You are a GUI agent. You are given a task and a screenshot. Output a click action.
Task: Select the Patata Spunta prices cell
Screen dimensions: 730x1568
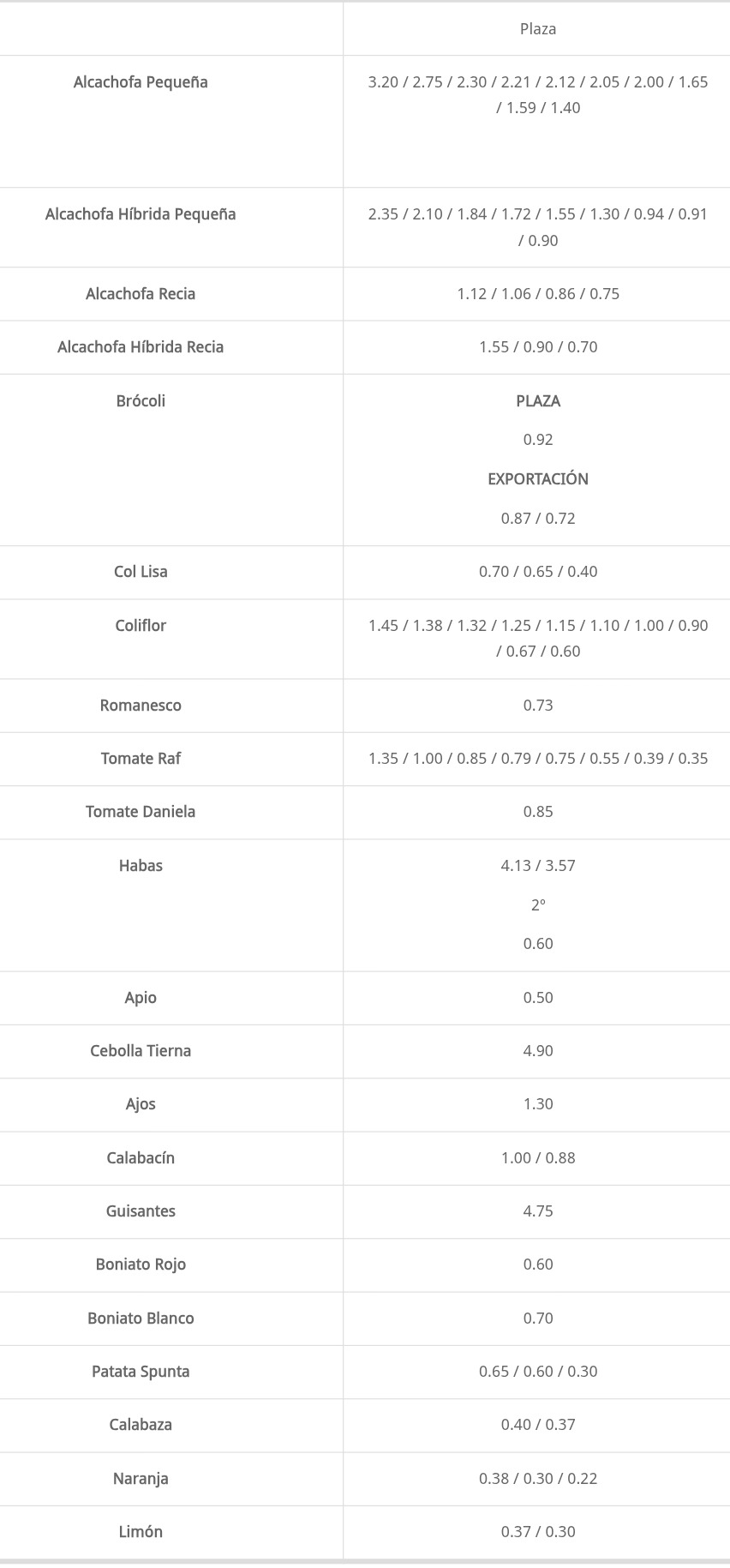point(538,1372)
